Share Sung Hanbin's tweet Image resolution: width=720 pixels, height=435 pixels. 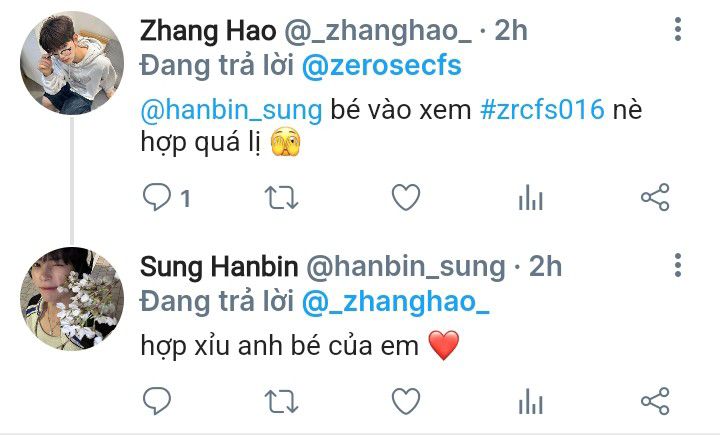[x=655, y=401]
